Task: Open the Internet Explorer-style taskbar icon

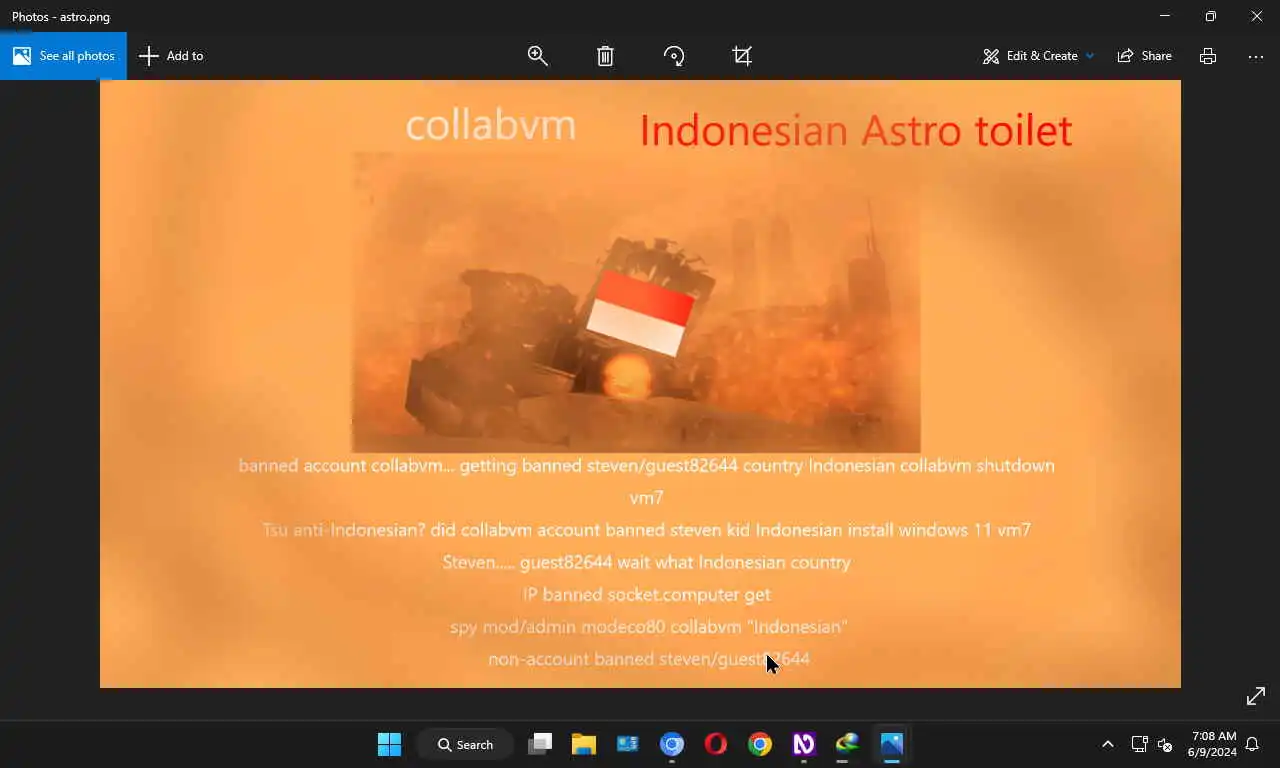Action: click(x=848, y=744)
